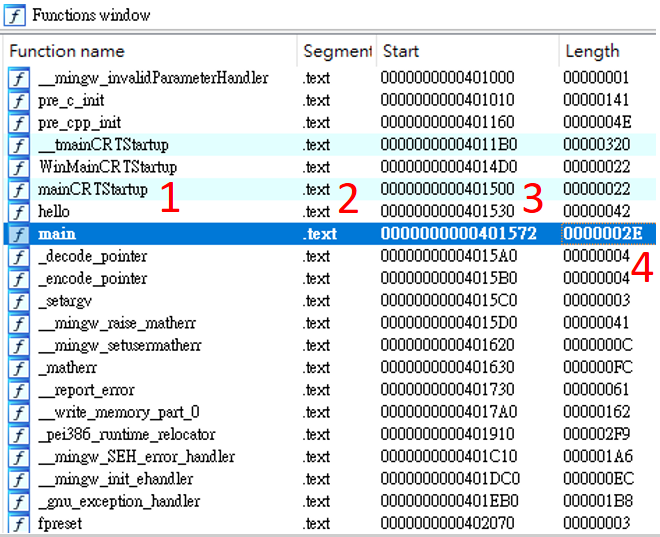This screenshot has height=537, width=660.
Task: Sort by Segment column header
Action: coord(337,51)
